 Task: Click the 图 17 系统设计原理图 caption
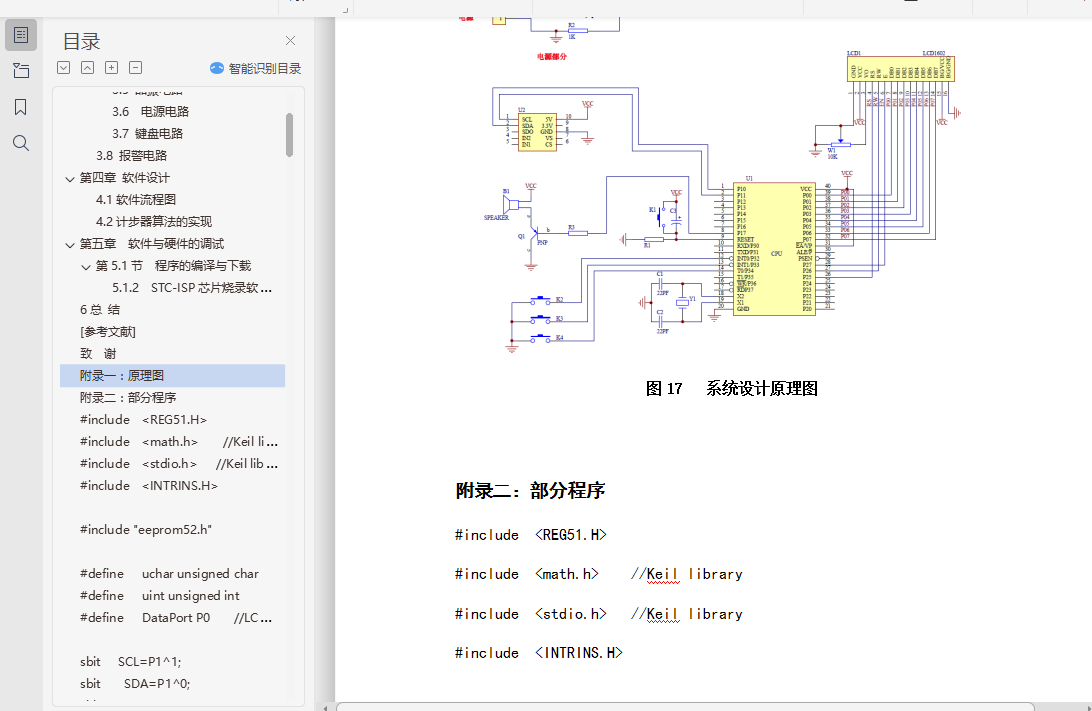tap(731, 389)
